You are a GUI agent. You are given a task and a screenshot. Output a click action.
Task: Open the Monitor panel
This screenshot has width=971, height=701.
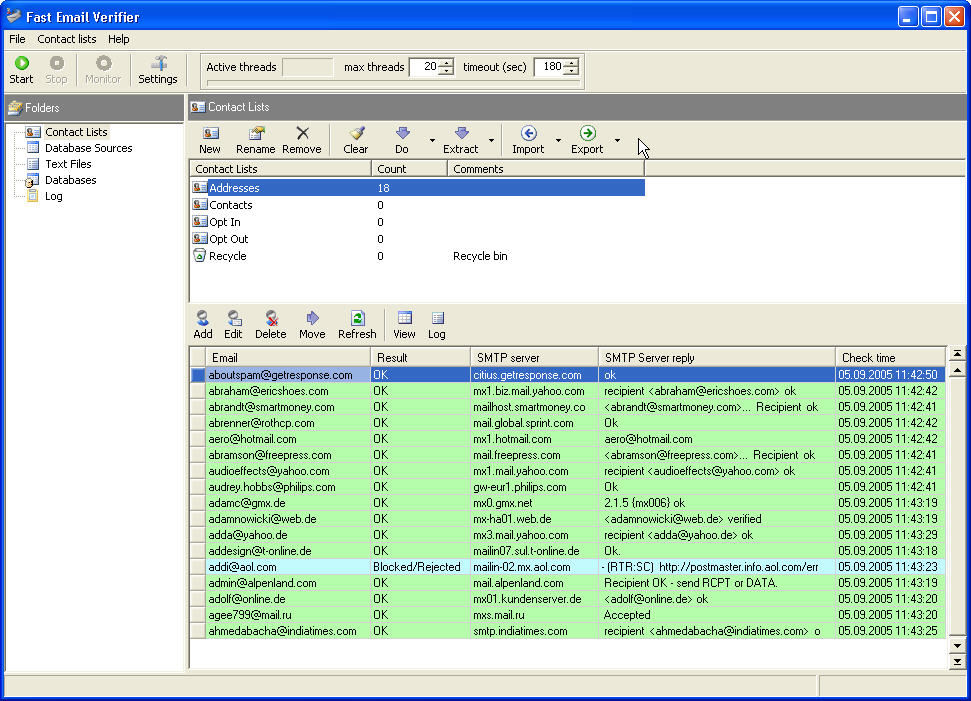click(103, 69)
